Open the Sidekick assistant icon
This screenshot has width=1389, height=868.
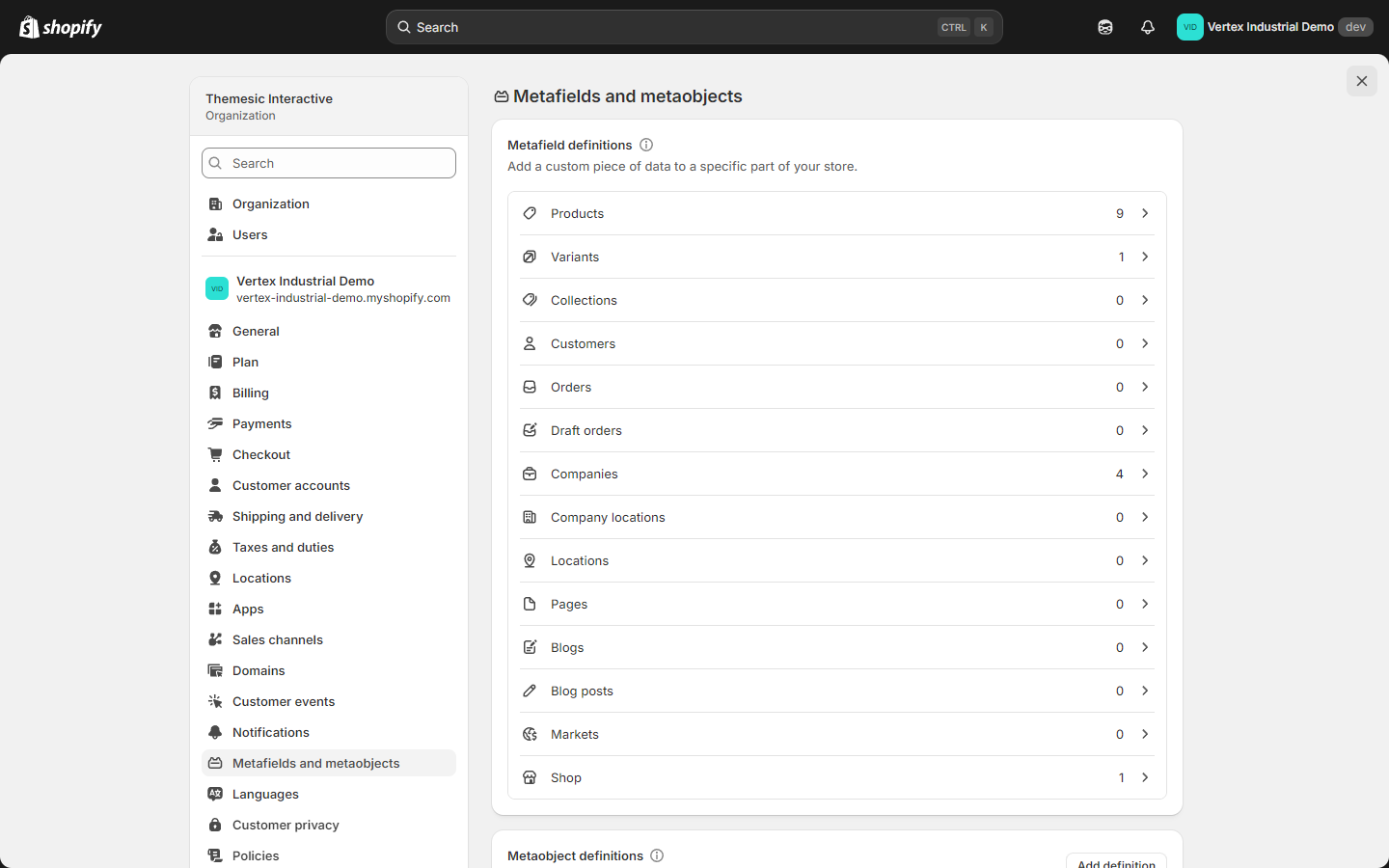[x=1105, y=27]
